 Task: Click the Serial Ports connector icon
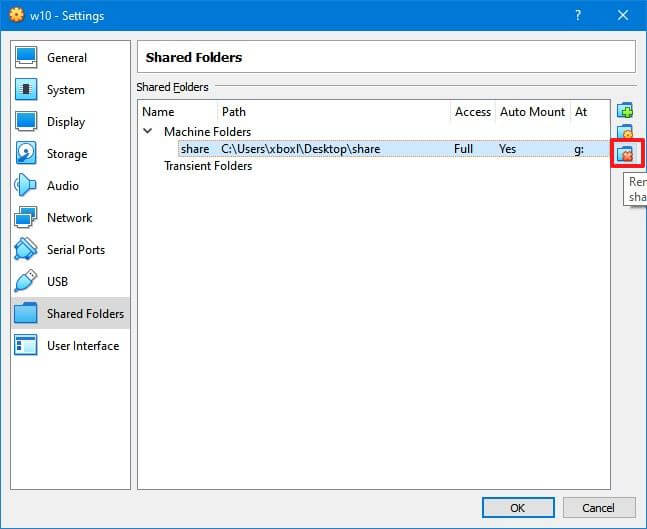pos(26,249)
